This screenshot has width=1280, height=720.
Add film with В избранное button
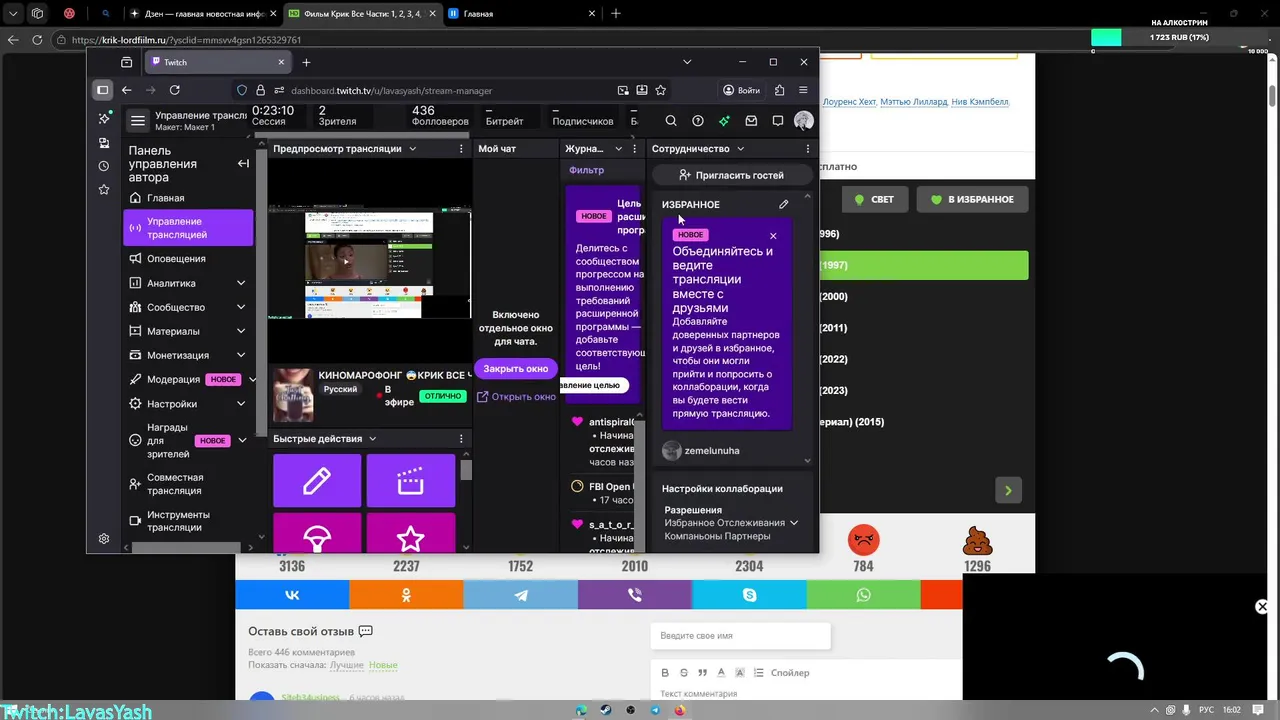point(972,199)
